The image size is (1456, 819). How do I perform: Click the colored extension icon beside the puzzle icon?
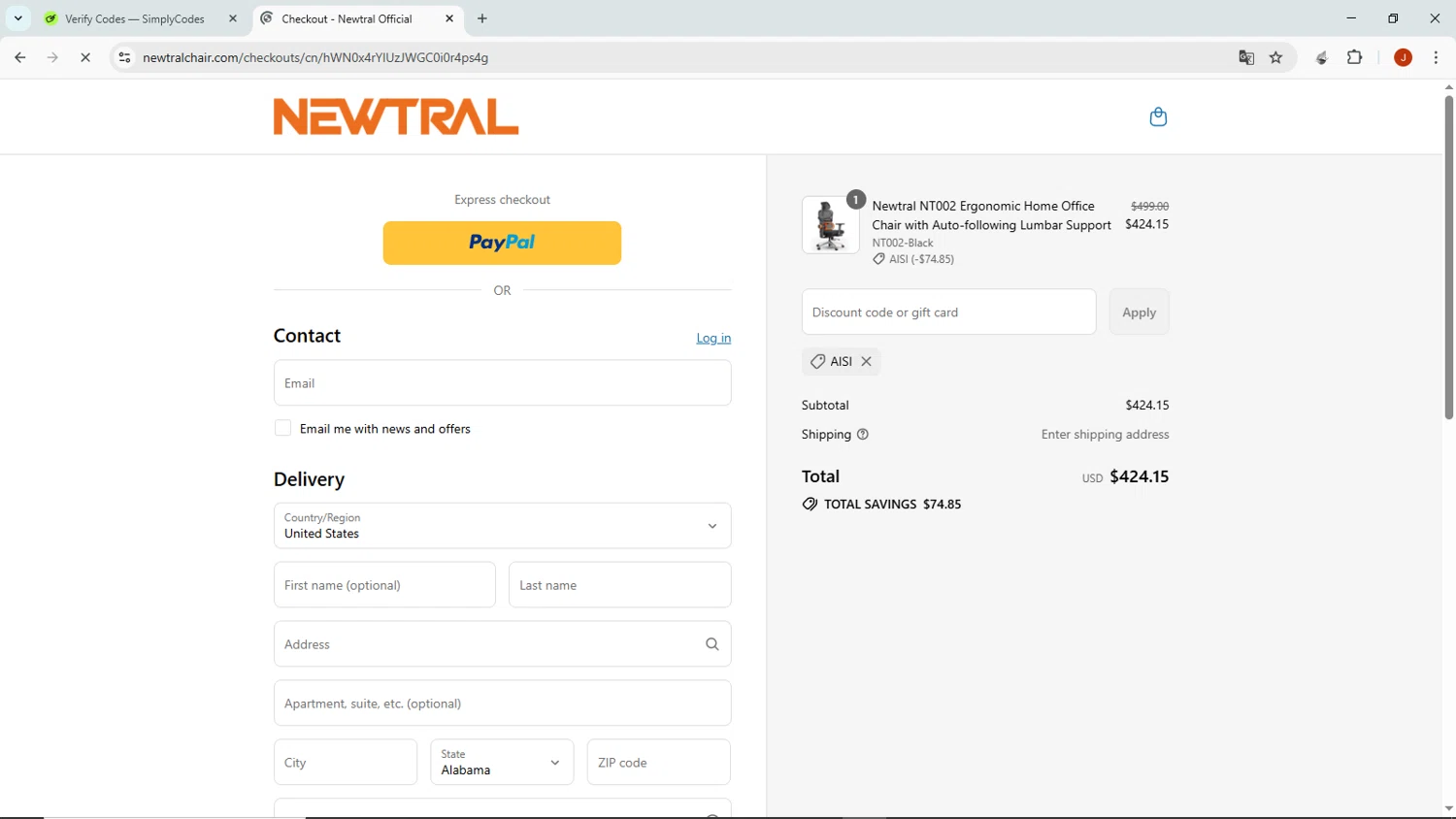click(1321, 57)
